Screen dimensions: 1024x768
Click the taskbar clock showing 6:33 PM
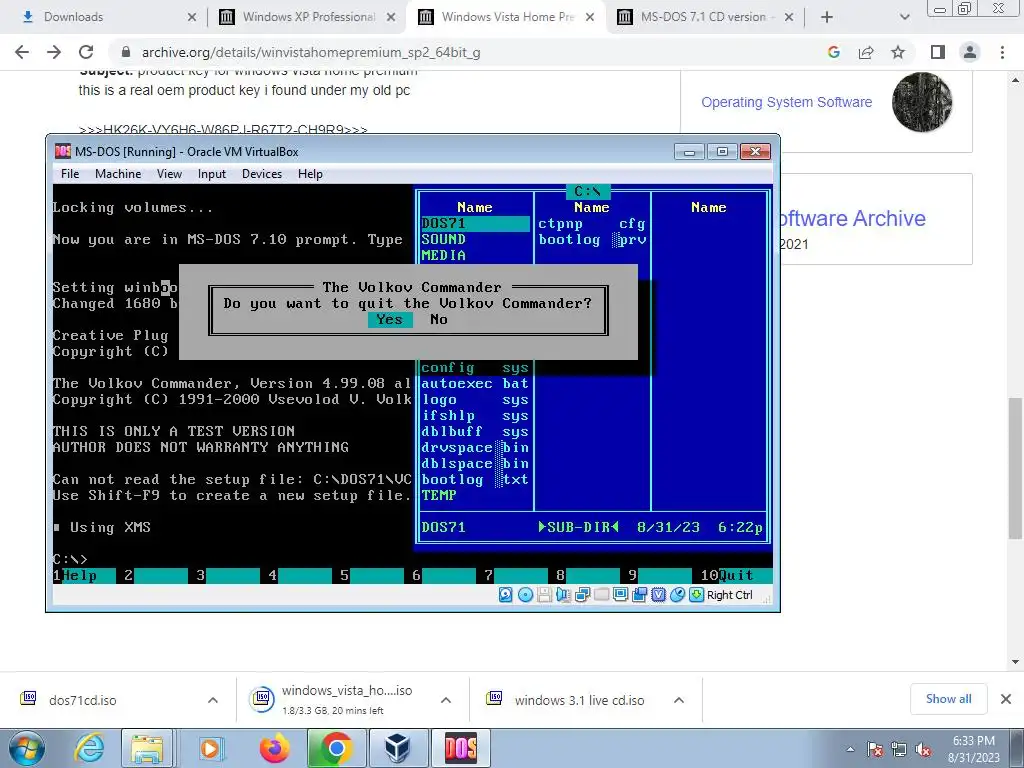(973, 749)
